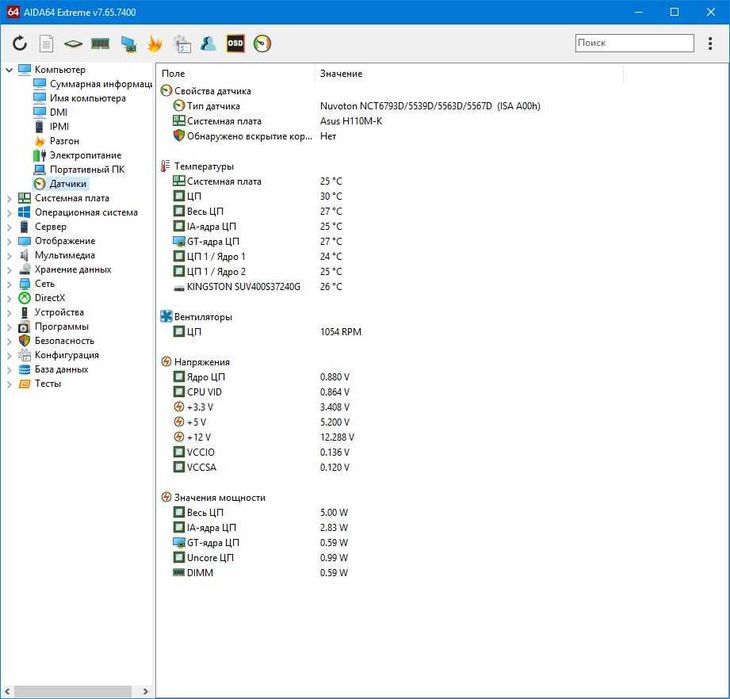Click the DIMM memory icon
730x699 pixels.
point(179,572)
